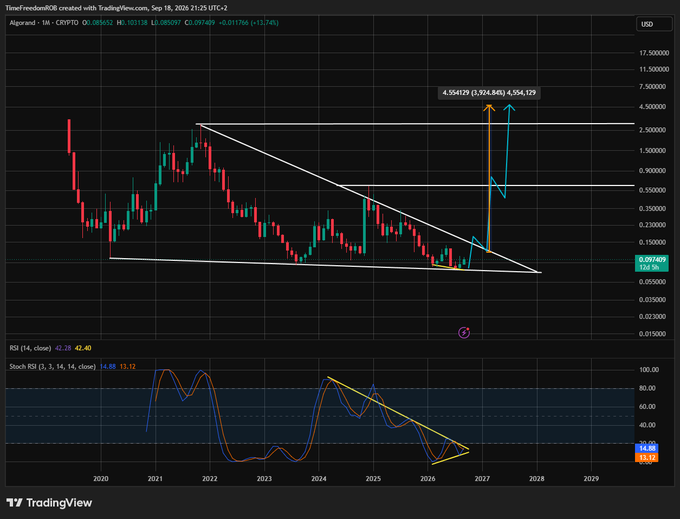
Task: Click the 2029 label on time axis
Action: 591,479
